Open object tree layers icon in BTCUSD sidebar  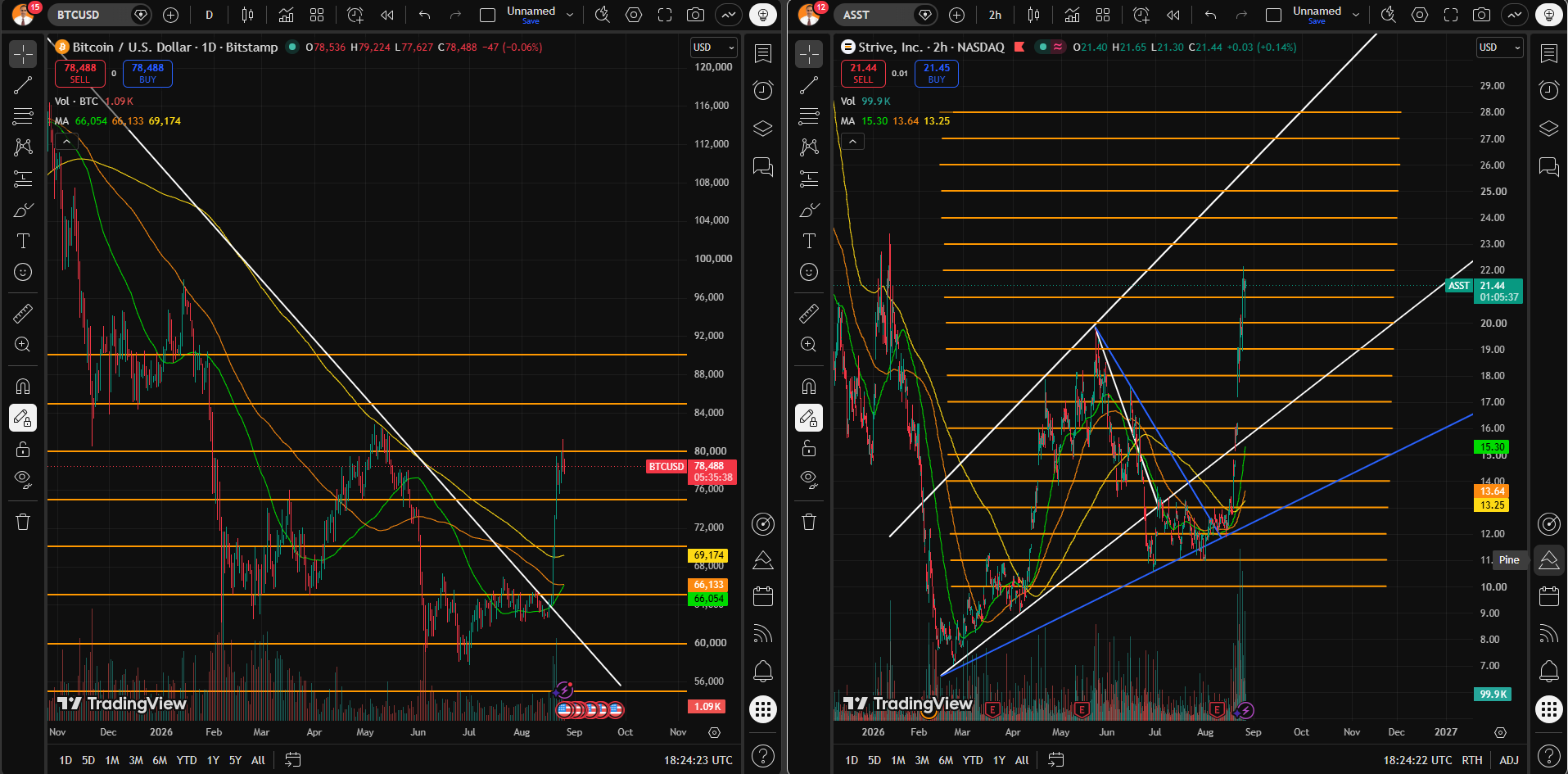(x=763, y=129)
